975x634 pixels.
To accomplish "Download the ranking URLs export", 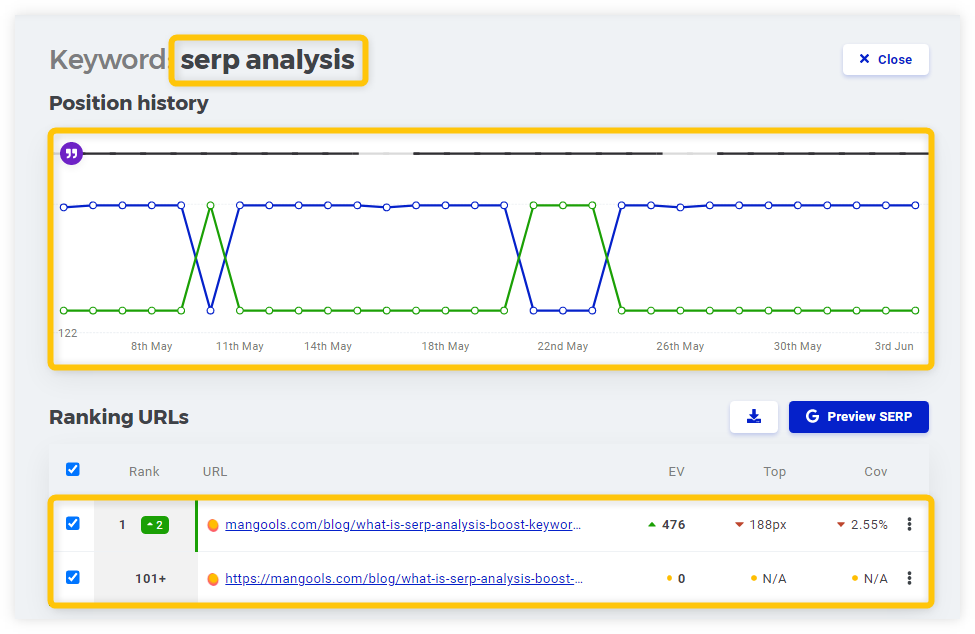I will point(754,416).
